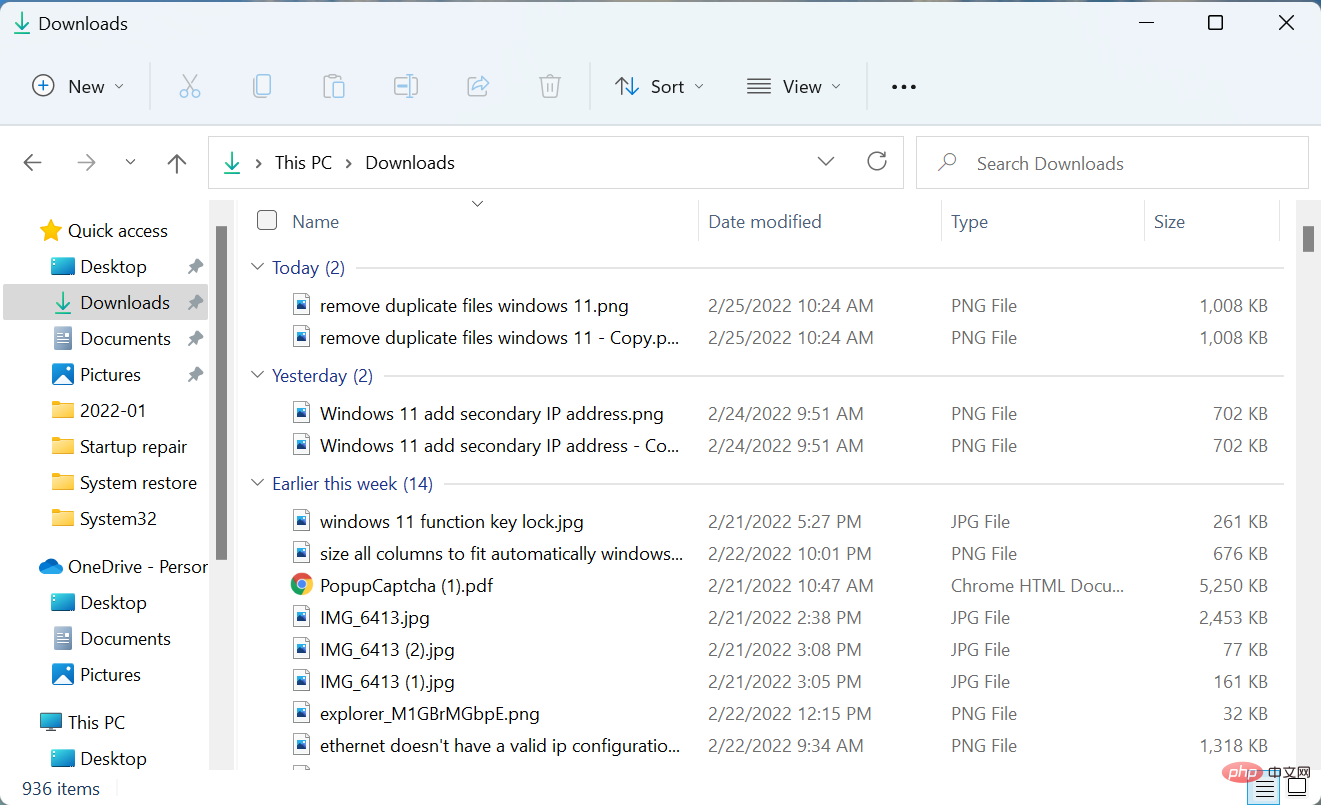Click the image icon of IMG_6413.jpg
The height and width of the screenshot is (805, 1321).
click(x=302, y=617)
